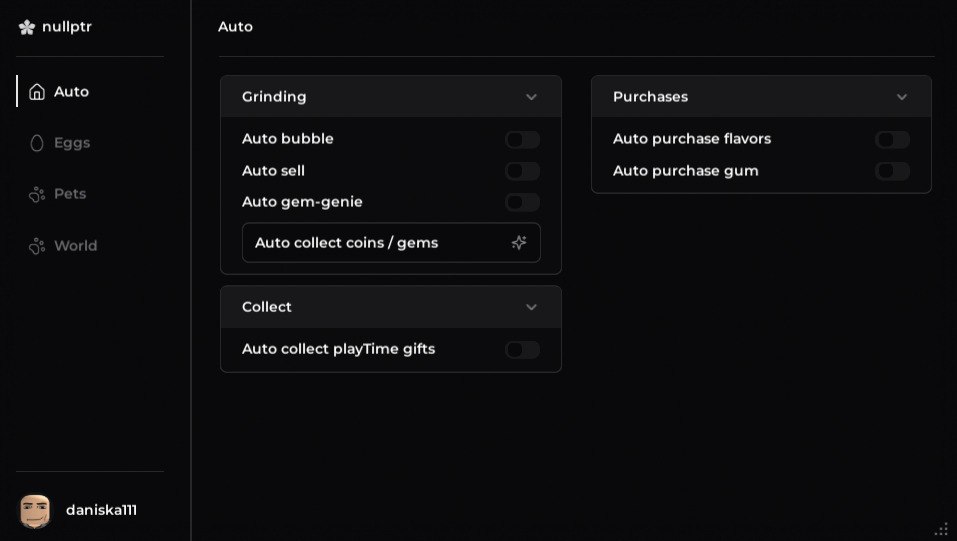Viewport: 957px width, 541px height.
Task: Toggle Auto gem-genie on
Action: [522, 202]
